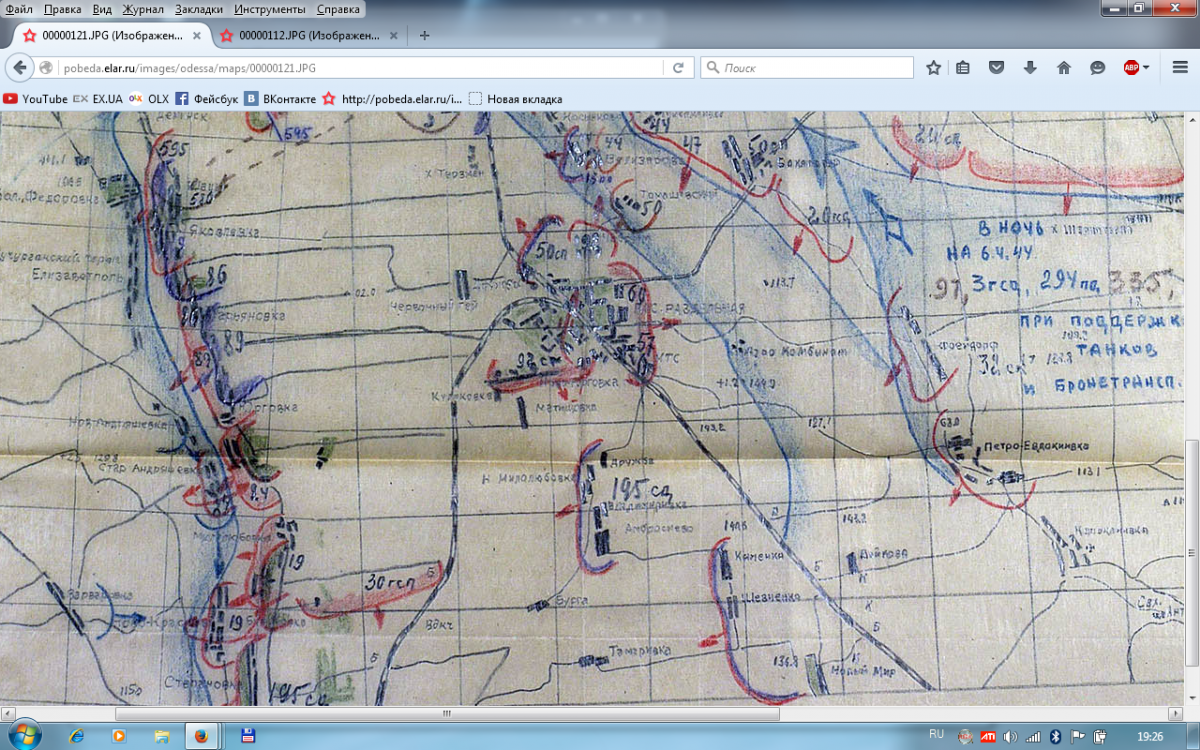Save page to Pocket
Screen dimensions: 1200x750
click(x=996, y=68)
